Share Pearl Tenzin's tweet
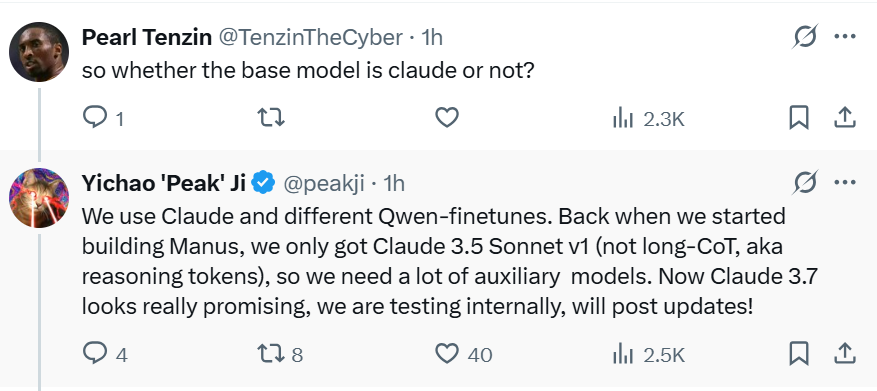Image resolution: width=877 pixels, height=391 pixels. point(845,118)
